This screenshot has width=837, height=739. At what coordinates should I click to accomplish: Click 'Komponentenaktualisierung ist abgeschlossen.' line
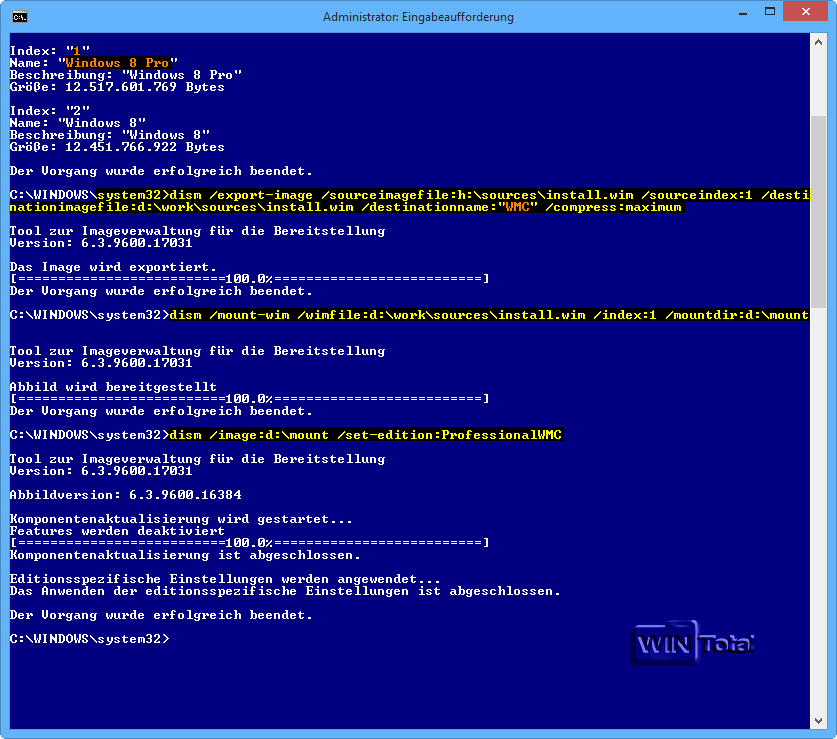[x=185, y=555]
